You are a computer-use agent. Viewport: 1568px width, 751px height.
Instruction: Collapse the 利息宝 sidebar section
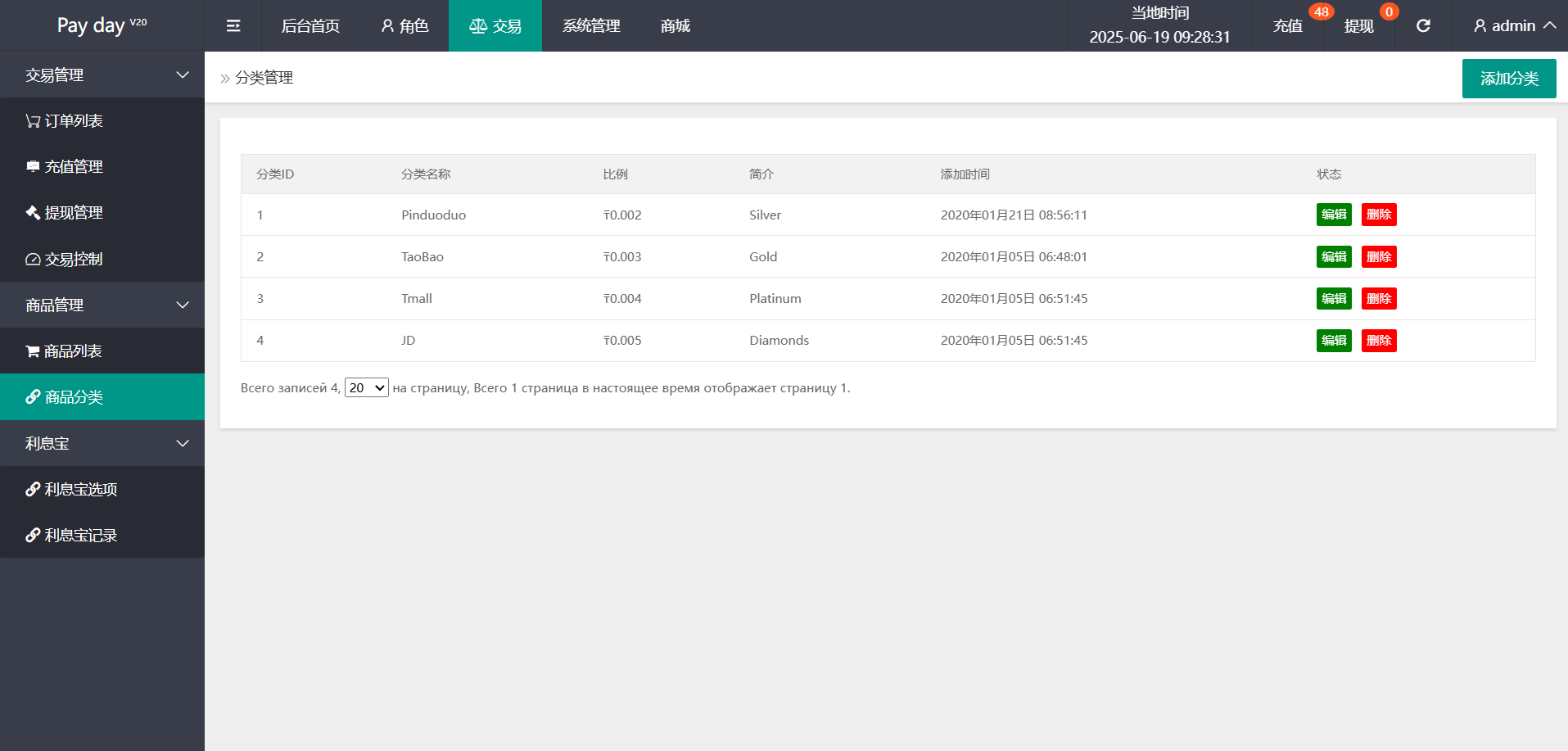coord(102,443)
